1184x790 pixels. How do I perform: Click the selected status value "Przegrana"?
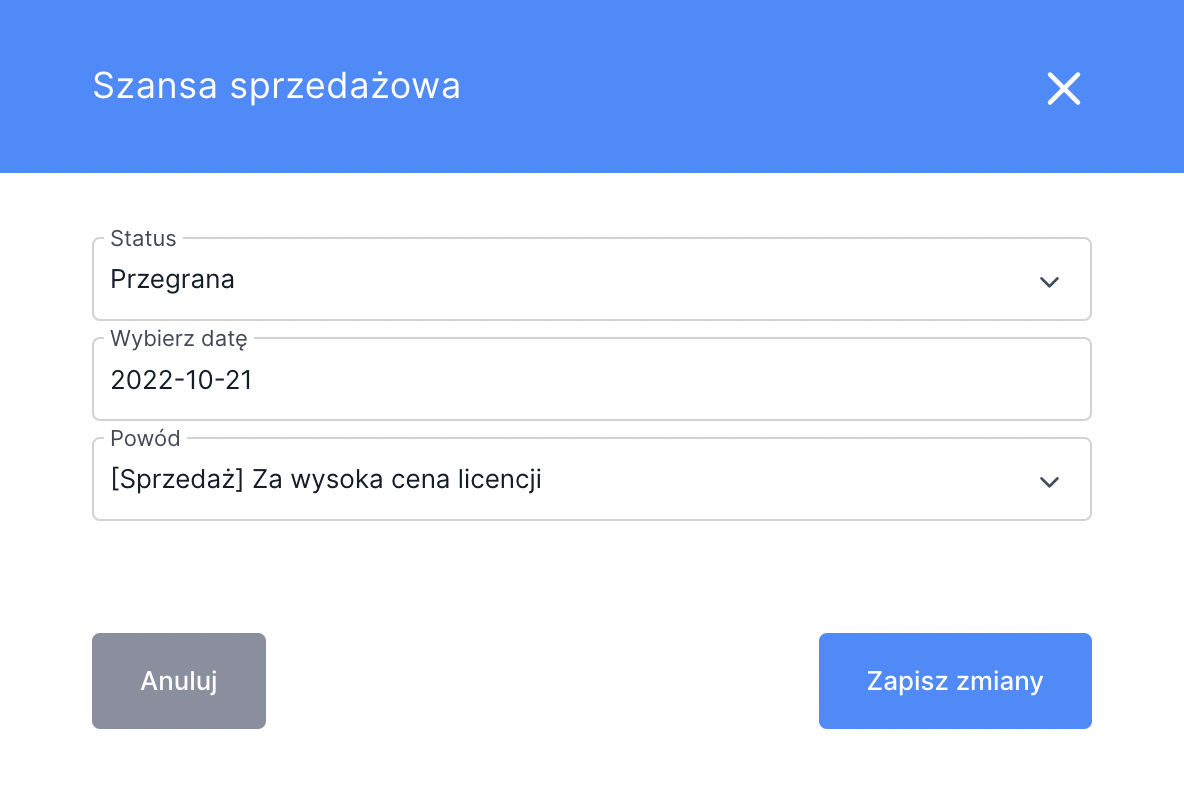pyautogui.click(x=172, y=280)
